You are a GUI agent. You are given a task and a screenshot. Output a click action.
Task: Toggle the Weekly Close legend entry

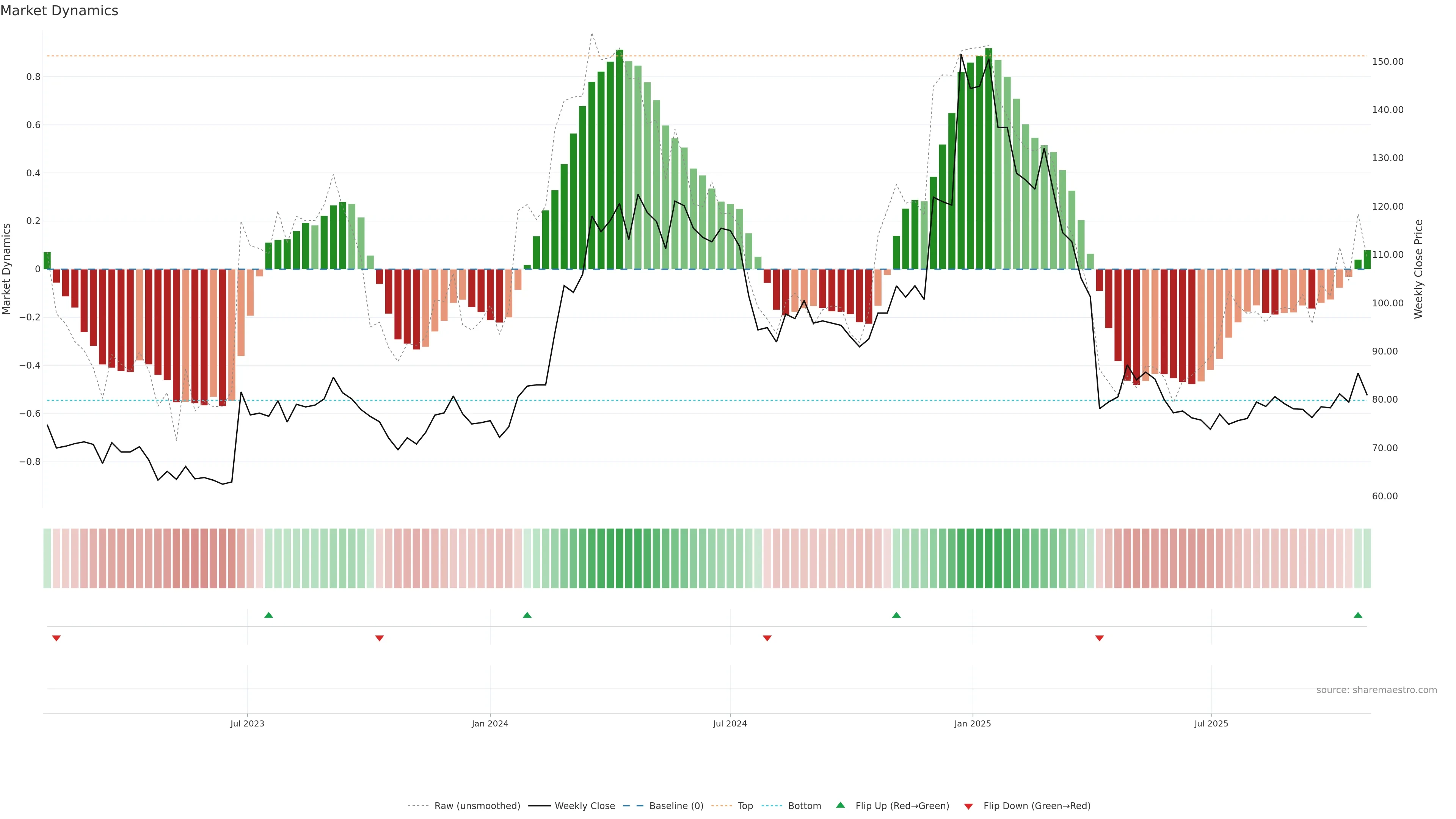(584, 805)
